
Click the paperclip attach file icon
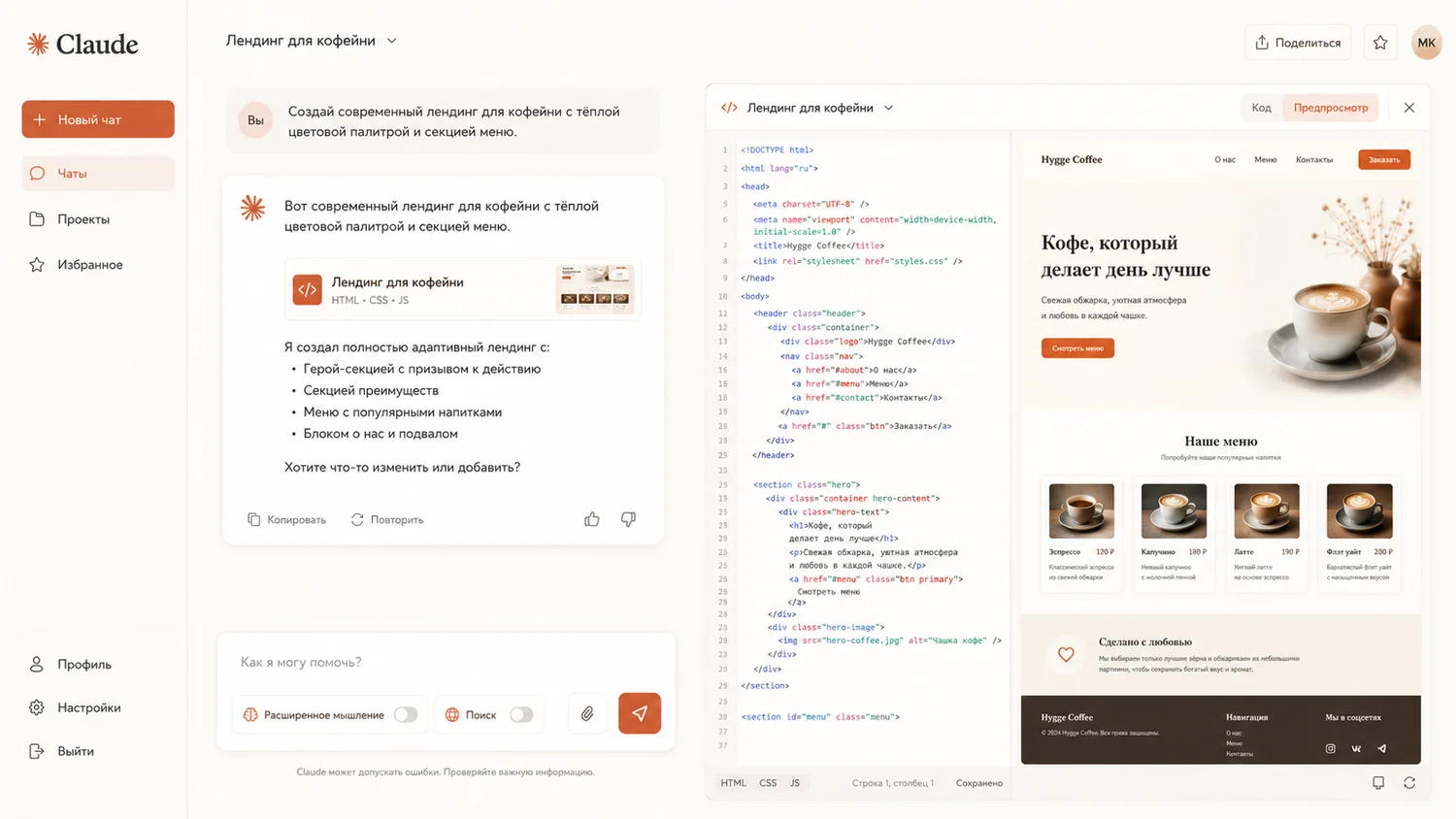click(587, 714)
